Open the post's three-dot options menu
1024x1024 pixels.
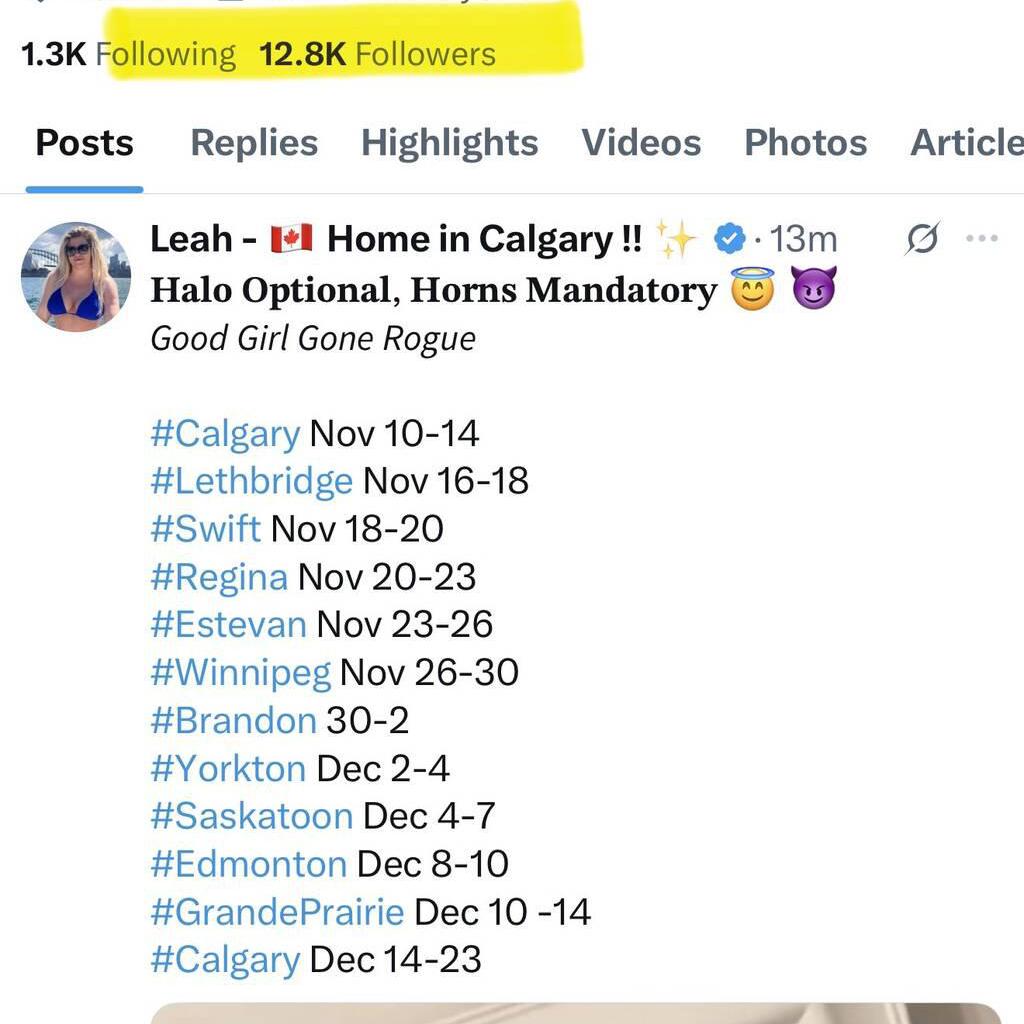point(981,238)
